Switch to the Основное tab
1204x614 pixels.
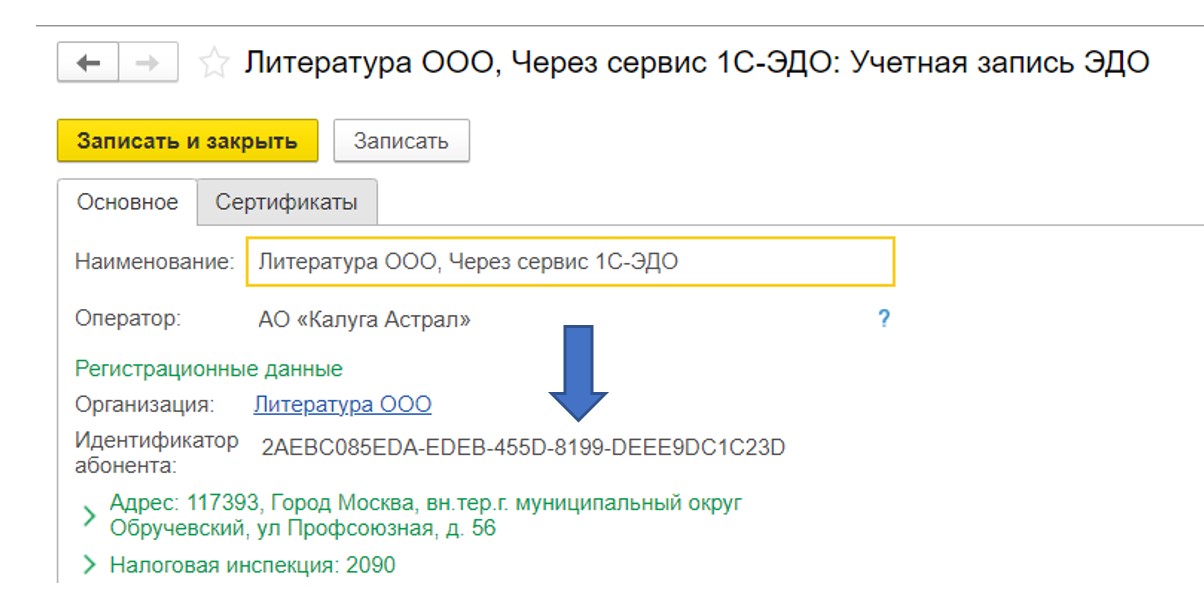point(127,202)
